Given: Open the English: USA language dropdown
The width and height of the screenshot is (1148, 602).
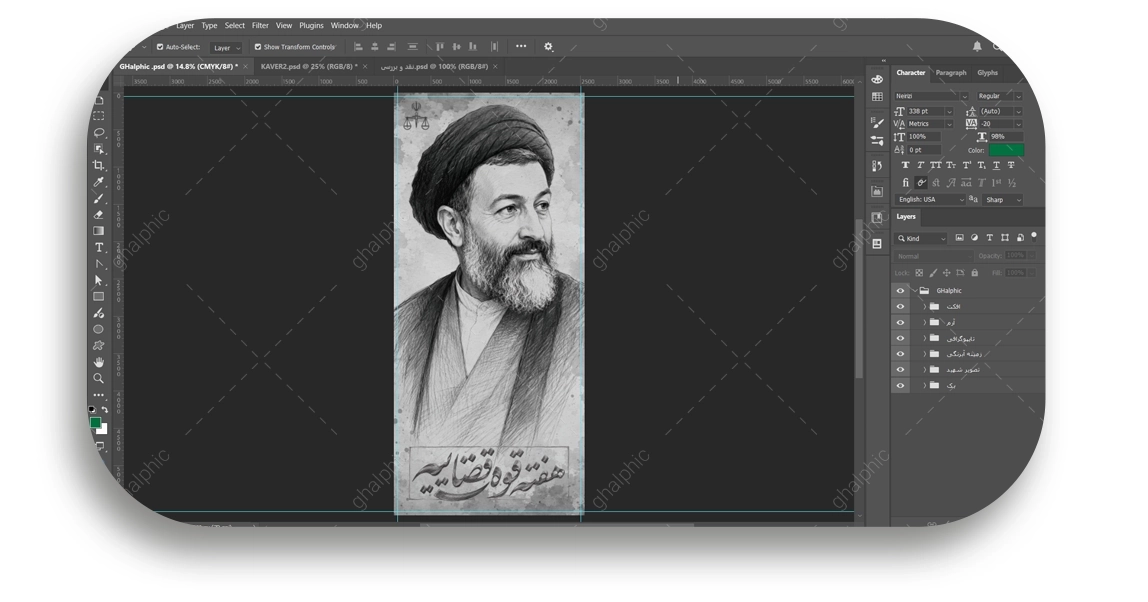Looking at the screenshot, I should tap(931, 200).
